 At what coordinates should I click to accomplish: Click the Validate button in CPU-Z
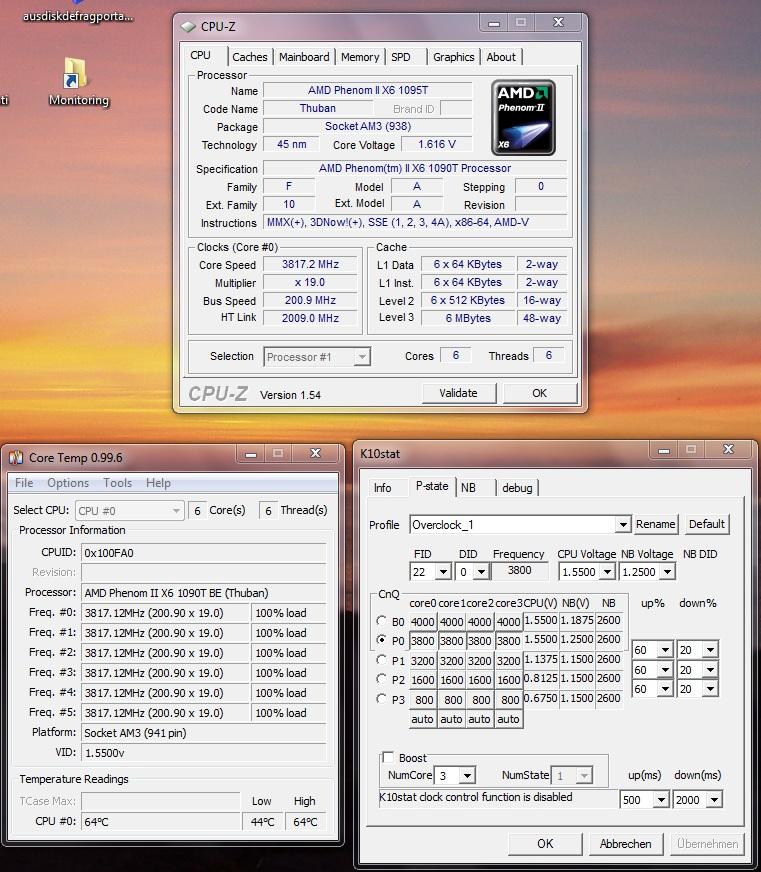(458, 393)
